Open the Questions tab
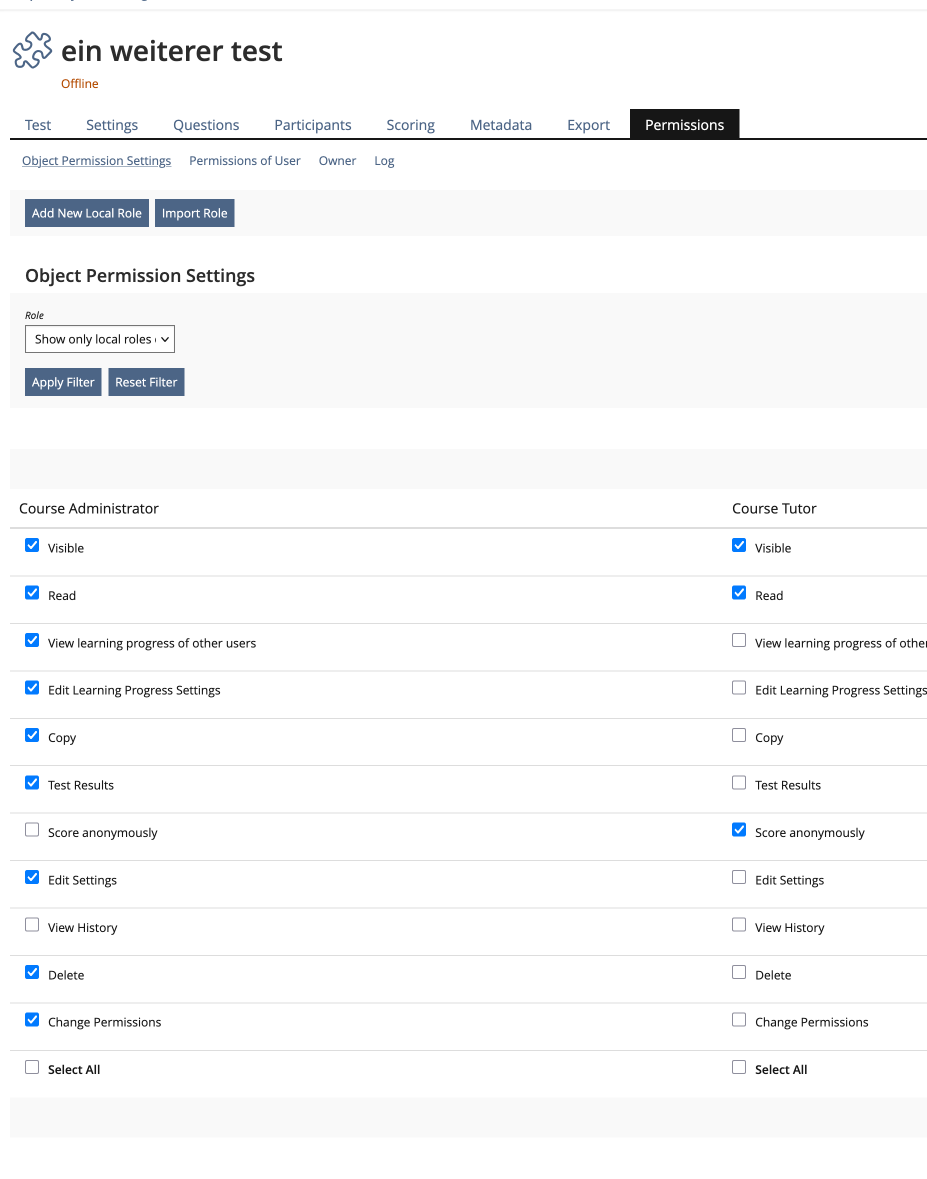Viewport: 927px width, 1179px height. coord(205,124)
